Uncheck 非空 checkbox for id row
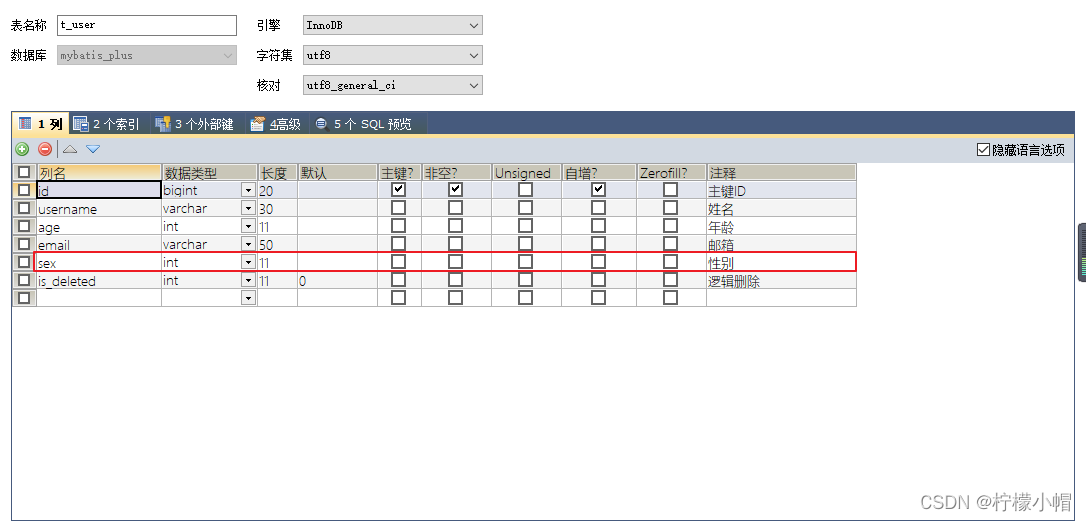The image size is (1086, 521). [x=455, y=189]
